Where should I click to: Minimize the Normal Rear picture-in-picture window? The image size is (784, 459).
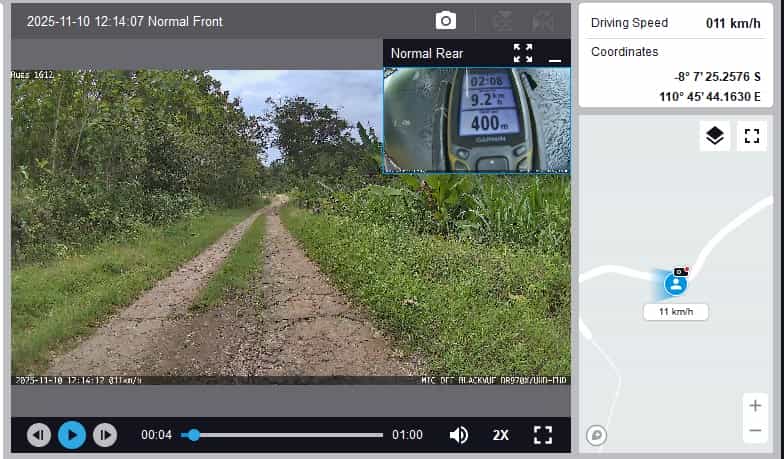coord(554,56)
